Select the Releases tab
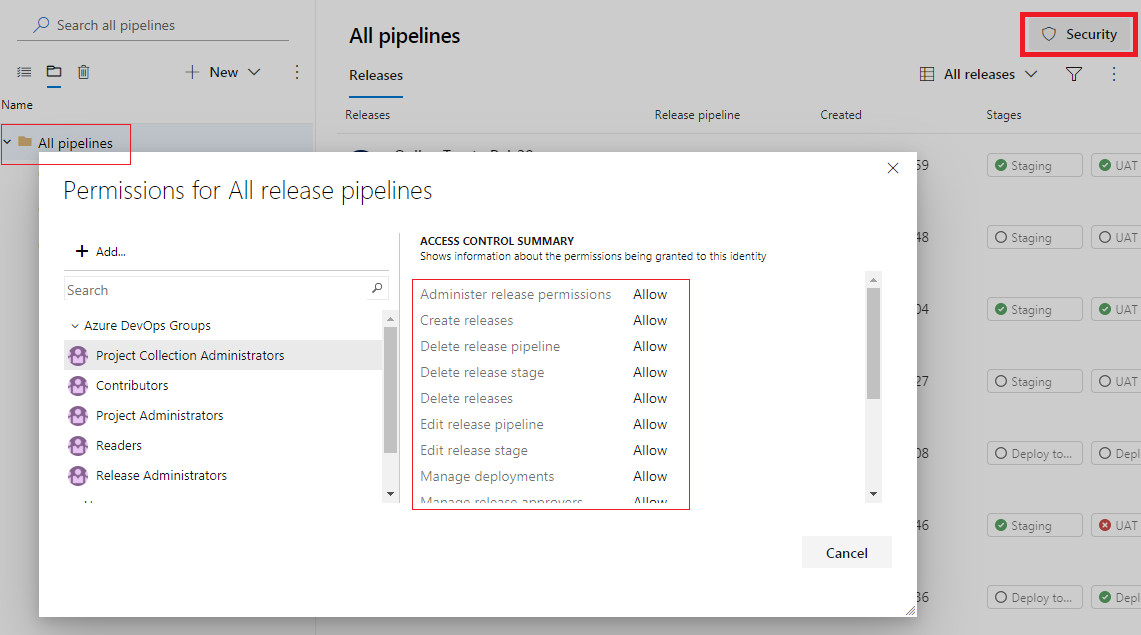This screenshot has width=1141, height=635. 375,75
